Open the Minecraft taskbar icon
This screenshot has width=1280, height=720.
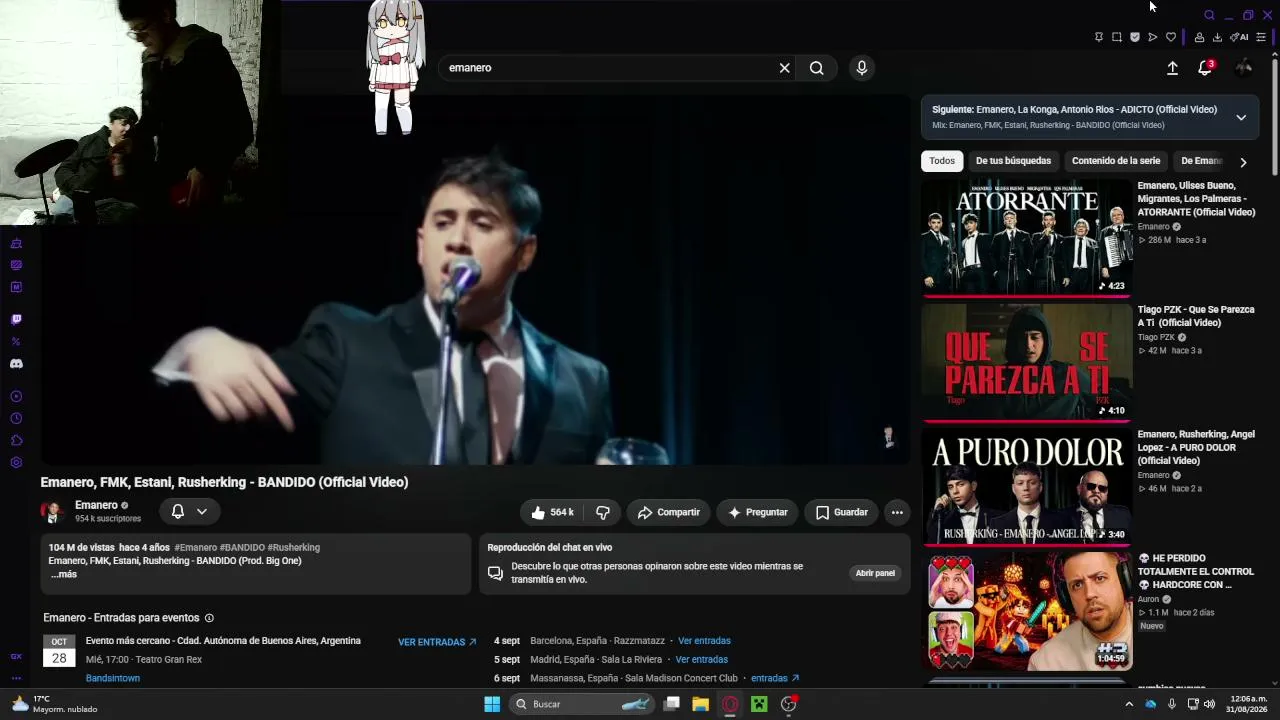759,704
